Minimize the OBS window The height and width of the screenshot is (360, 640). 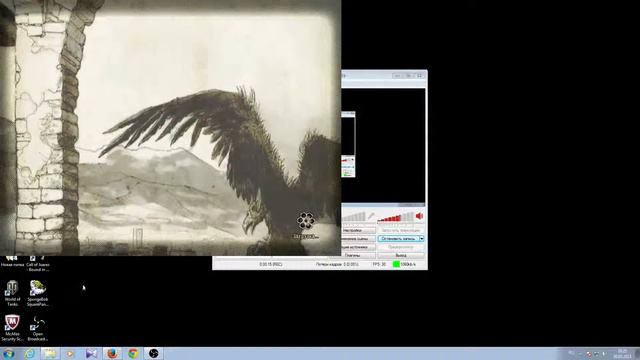point(397,76)
